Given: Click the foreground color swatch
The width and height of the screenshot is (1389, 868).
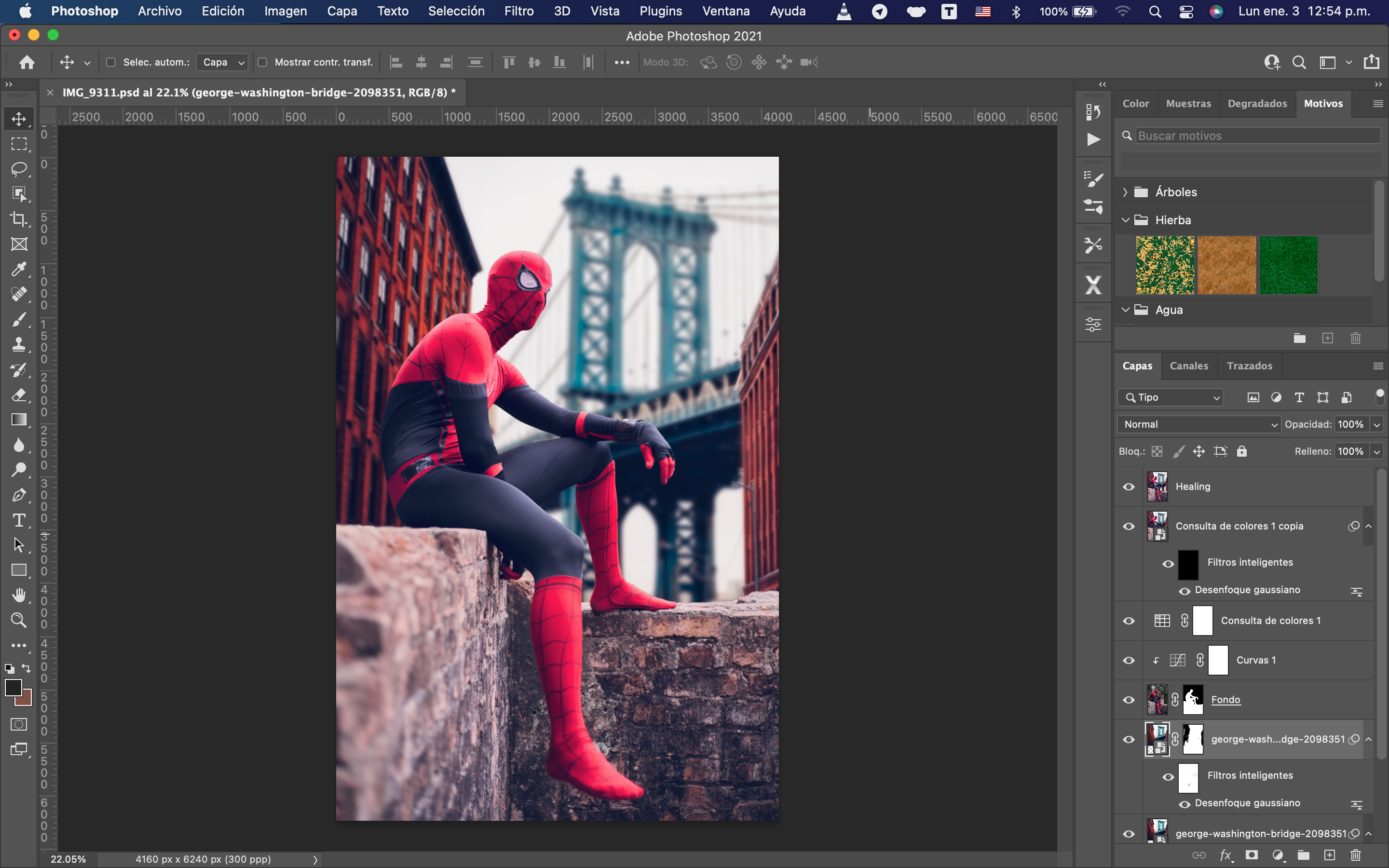Looking at the screenshot, I should [13, 688].
